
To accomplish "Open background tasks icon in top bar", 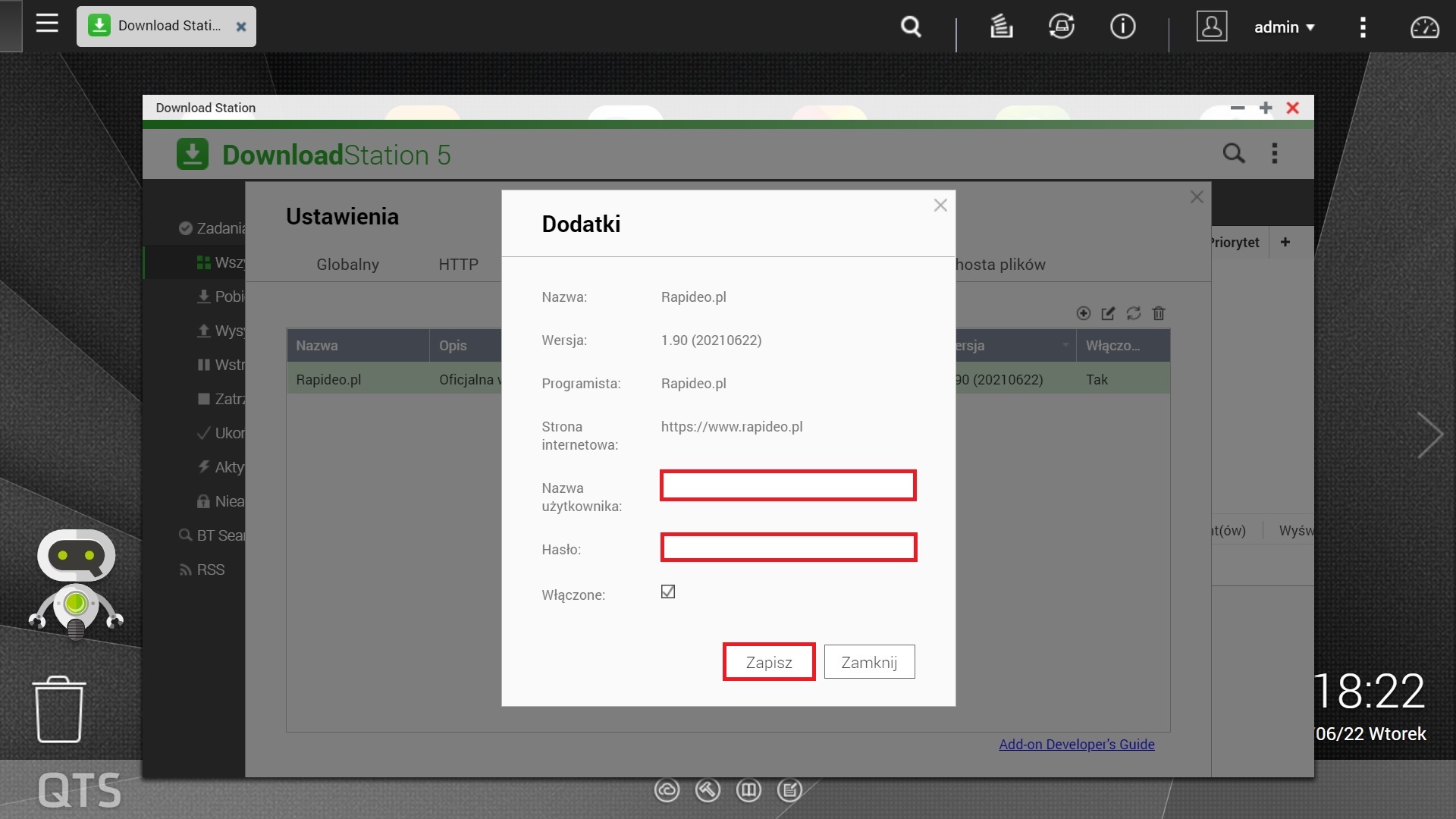I will (1001, 27).
